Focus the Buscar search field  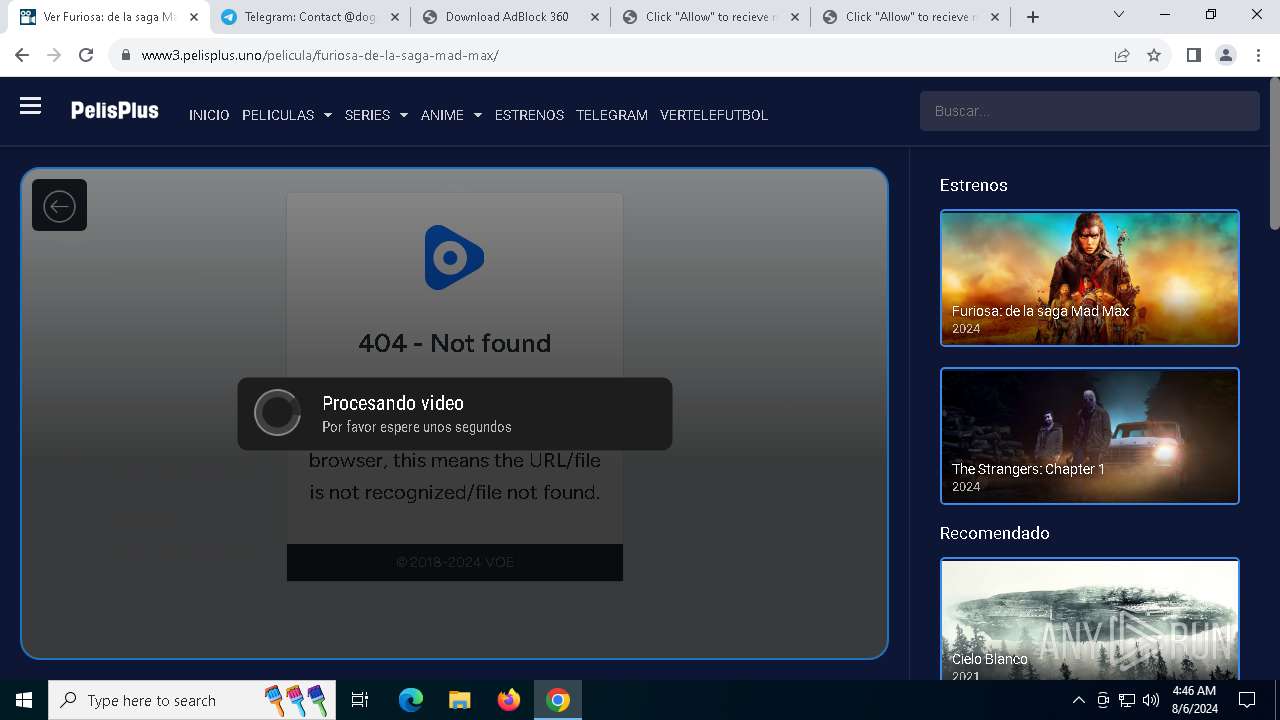coord(1090,111)
